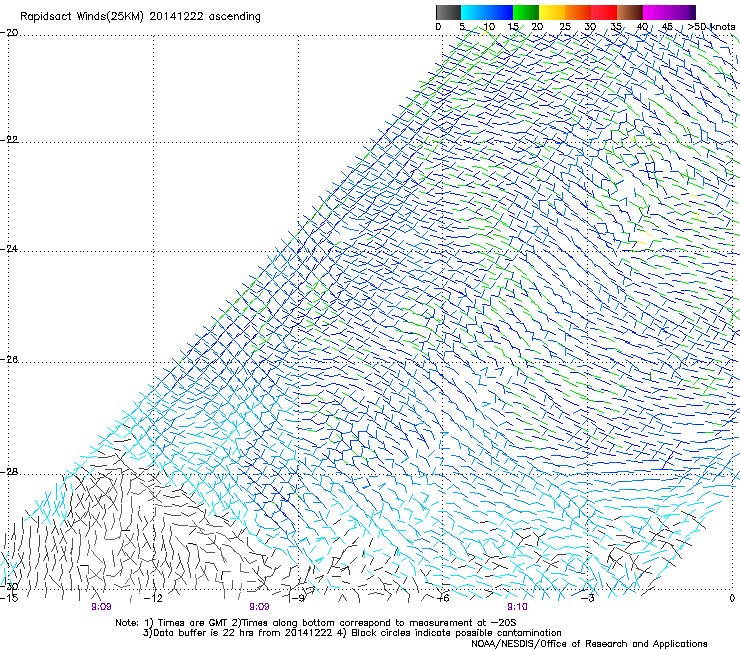Click the green 15-20 knots legend segment

point(526,12)
